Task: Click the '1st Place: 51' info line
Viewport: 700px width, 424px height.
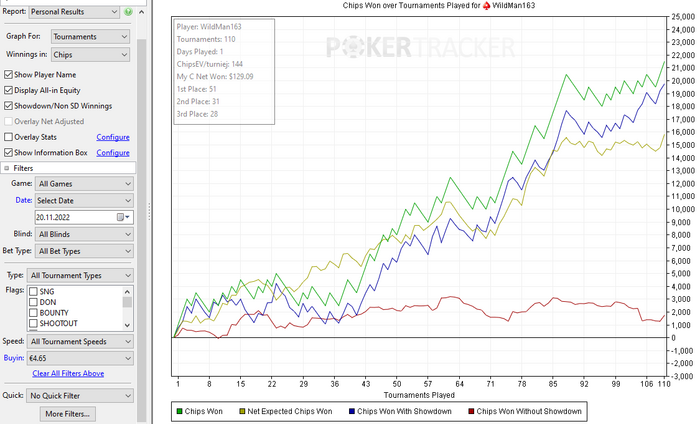Action: 196,89
